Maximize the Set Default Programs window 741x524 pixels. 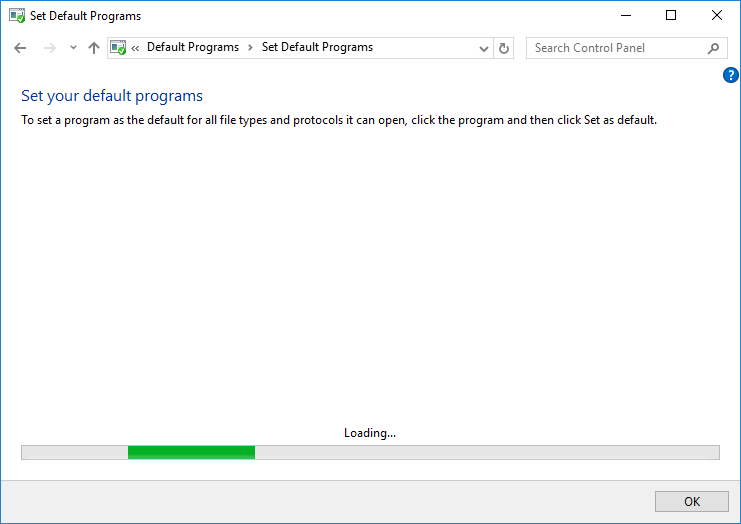pos(671,15)
